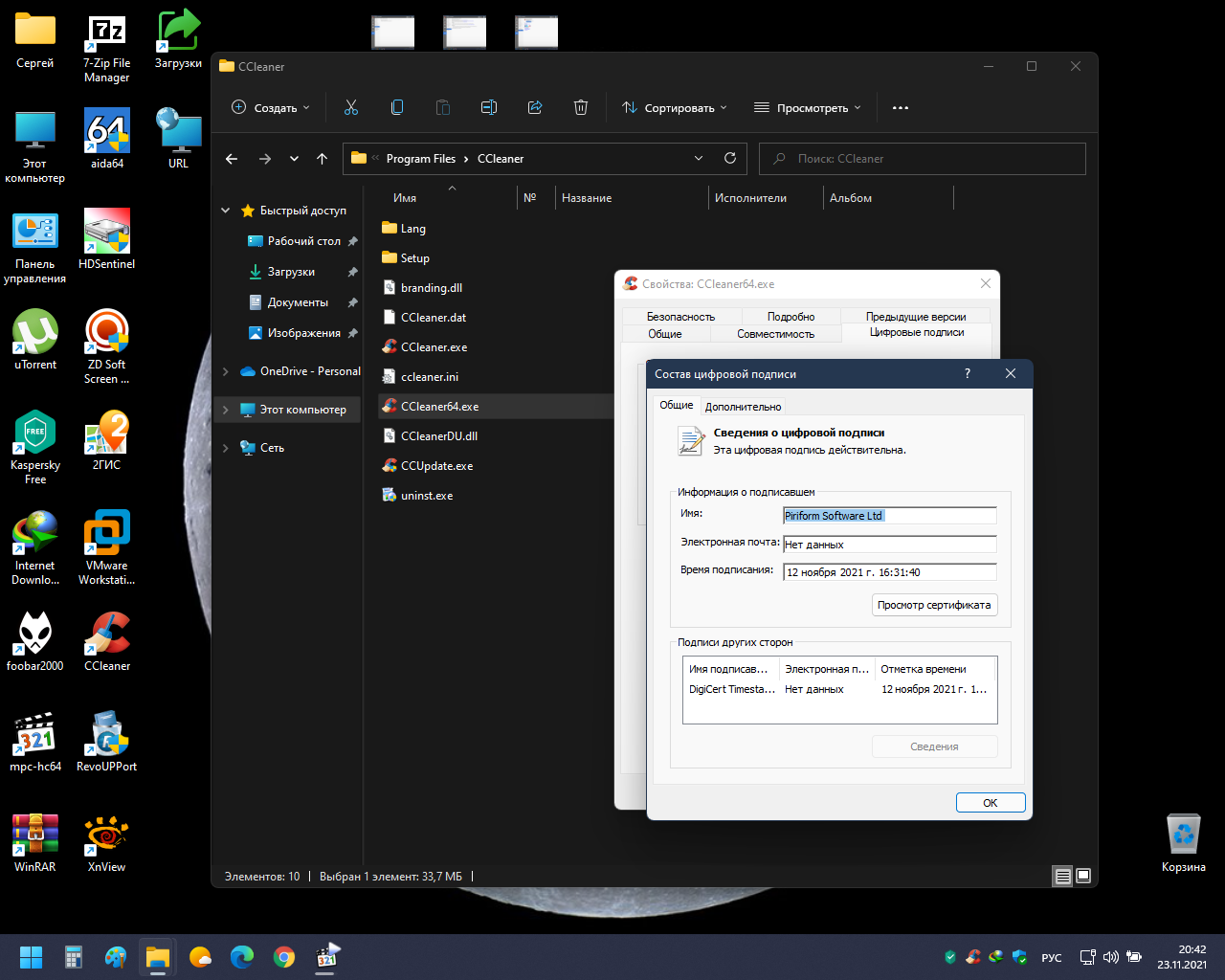1225x980 pixels.
Task: Open the Сортировать dropdown menu
Action: click(675, 107)
